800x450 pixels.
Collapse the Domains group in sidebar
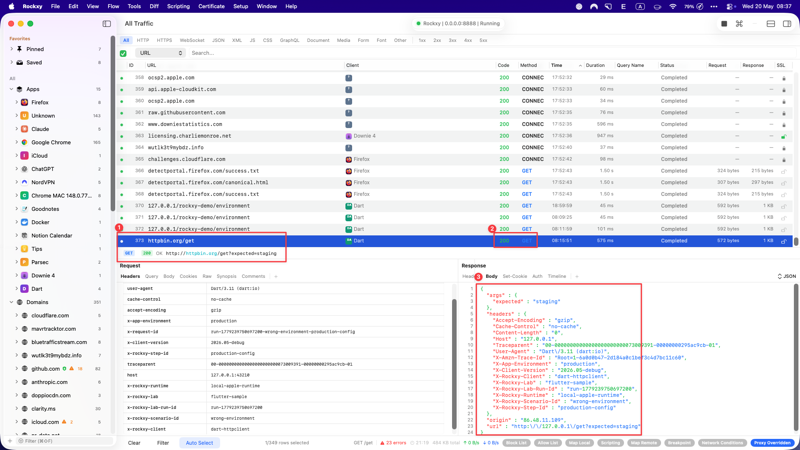click(x=11, y=302)
